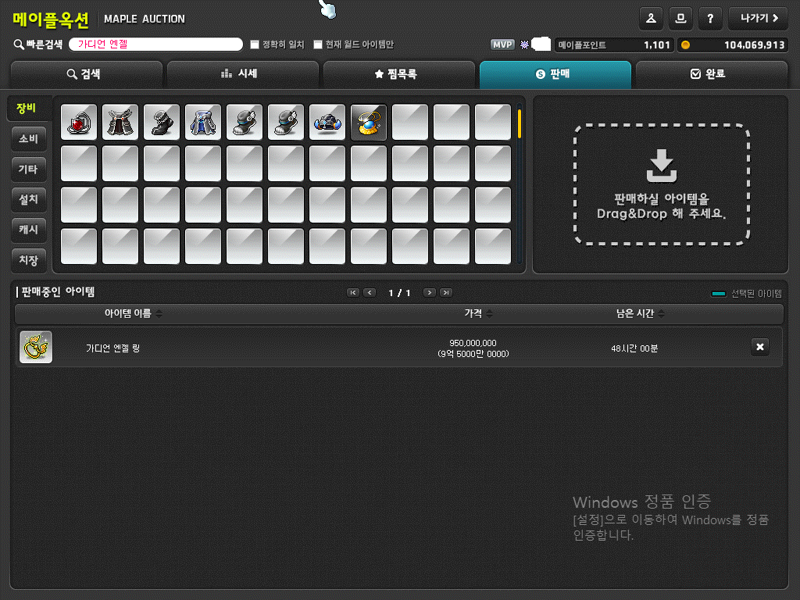Image resolution: width=800 pixels, height=600 pixels.
Task: Click the MVP badge
Action: pos(502,45)
